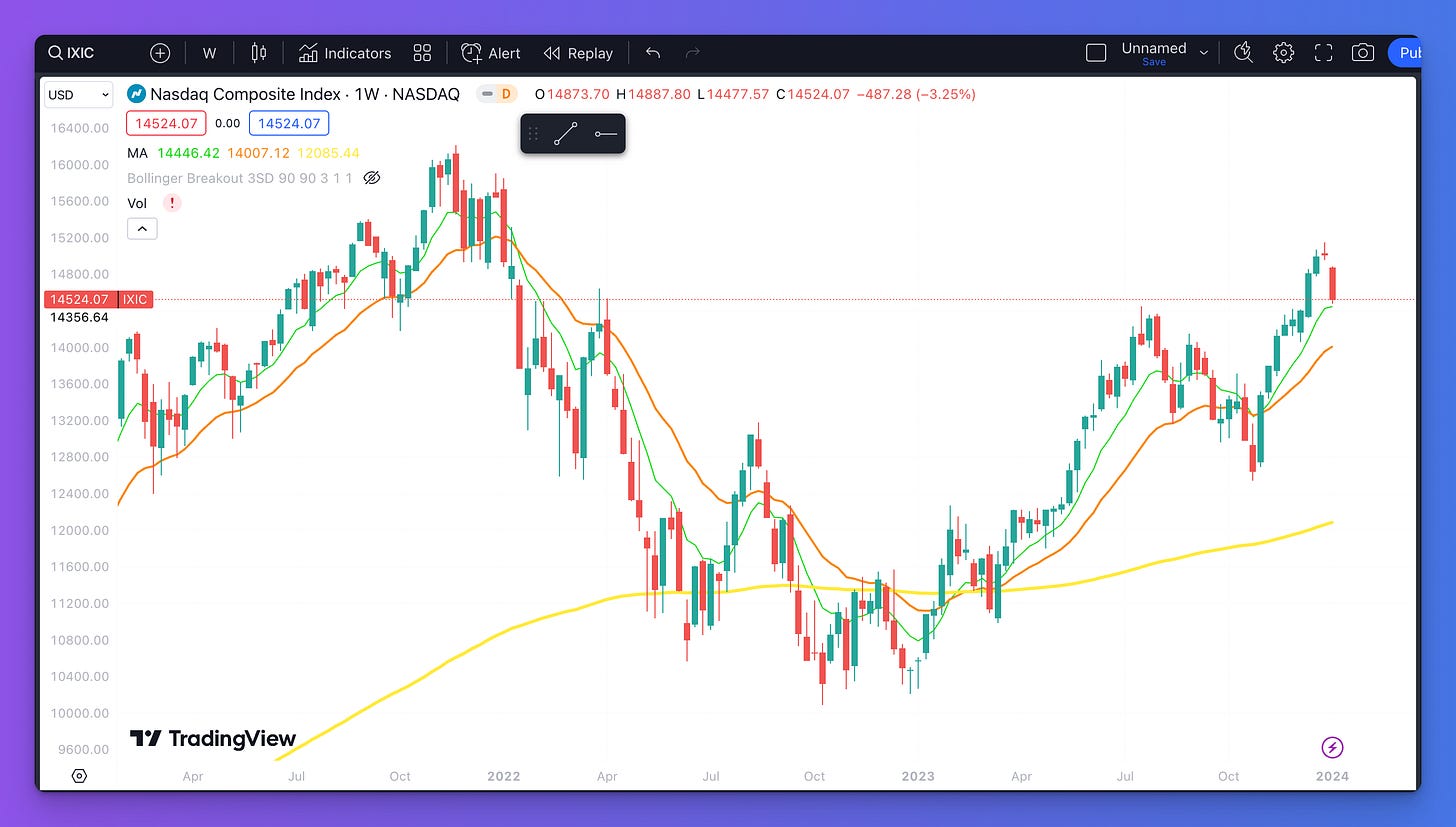The width and height of the screenshot is (1456, 827).
Task: Click the −487.28 (−3.25%) change value
Action: (915, 95)
